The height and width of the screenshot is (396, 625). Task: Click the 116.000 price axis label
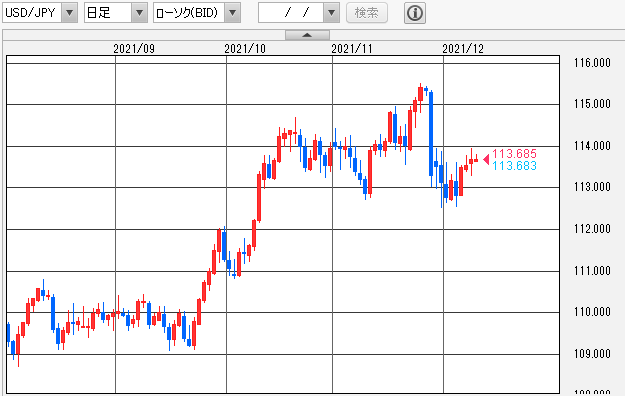[592, 63]
